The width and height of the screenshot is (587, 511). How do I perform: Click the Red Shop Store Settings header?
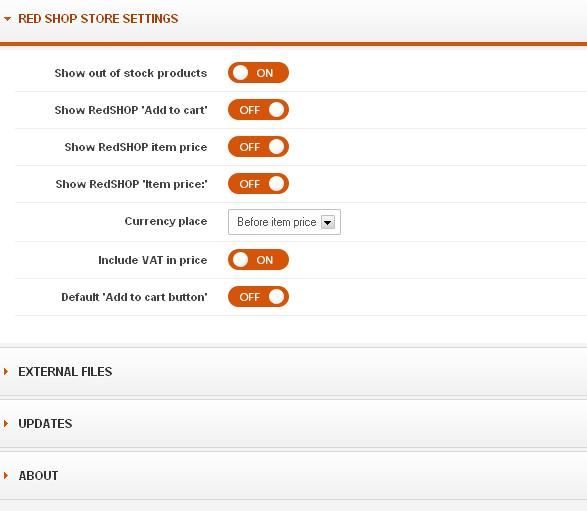[x=294, y=21]
